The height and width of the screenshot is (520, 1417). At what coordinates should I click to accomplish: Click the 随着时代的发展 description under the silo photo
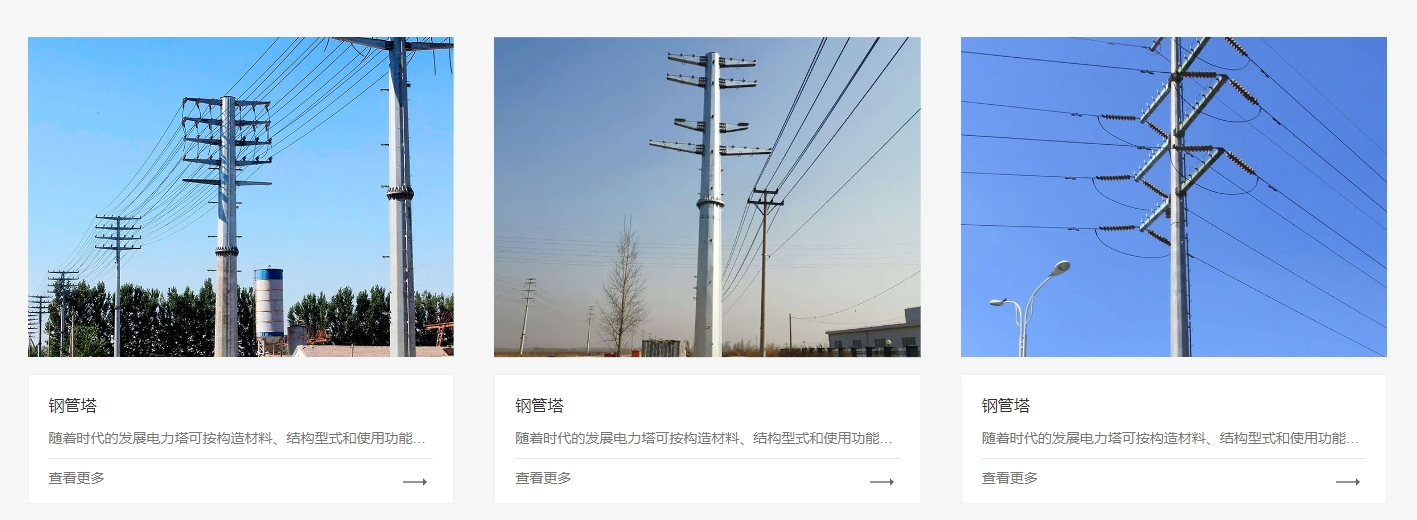[238, 438]
